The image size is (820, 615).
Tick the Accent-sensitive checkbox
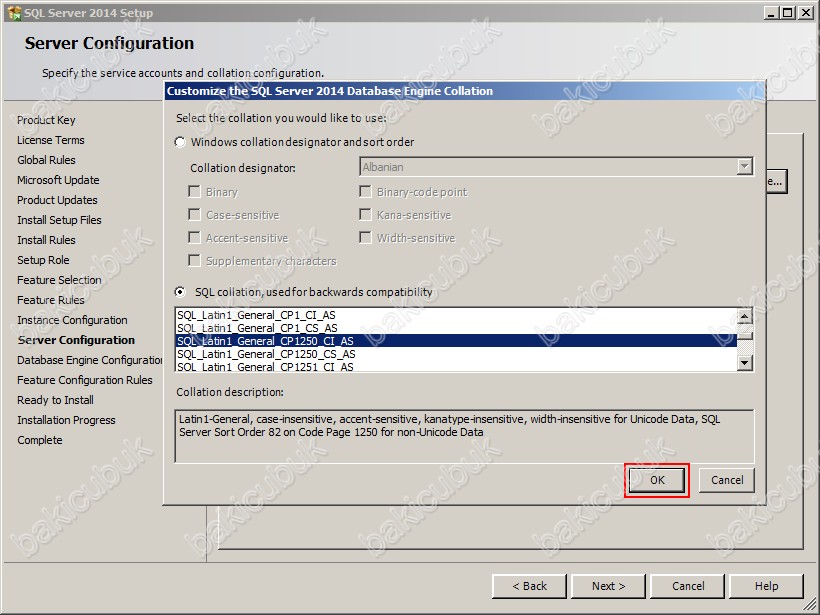pos(194,238)
